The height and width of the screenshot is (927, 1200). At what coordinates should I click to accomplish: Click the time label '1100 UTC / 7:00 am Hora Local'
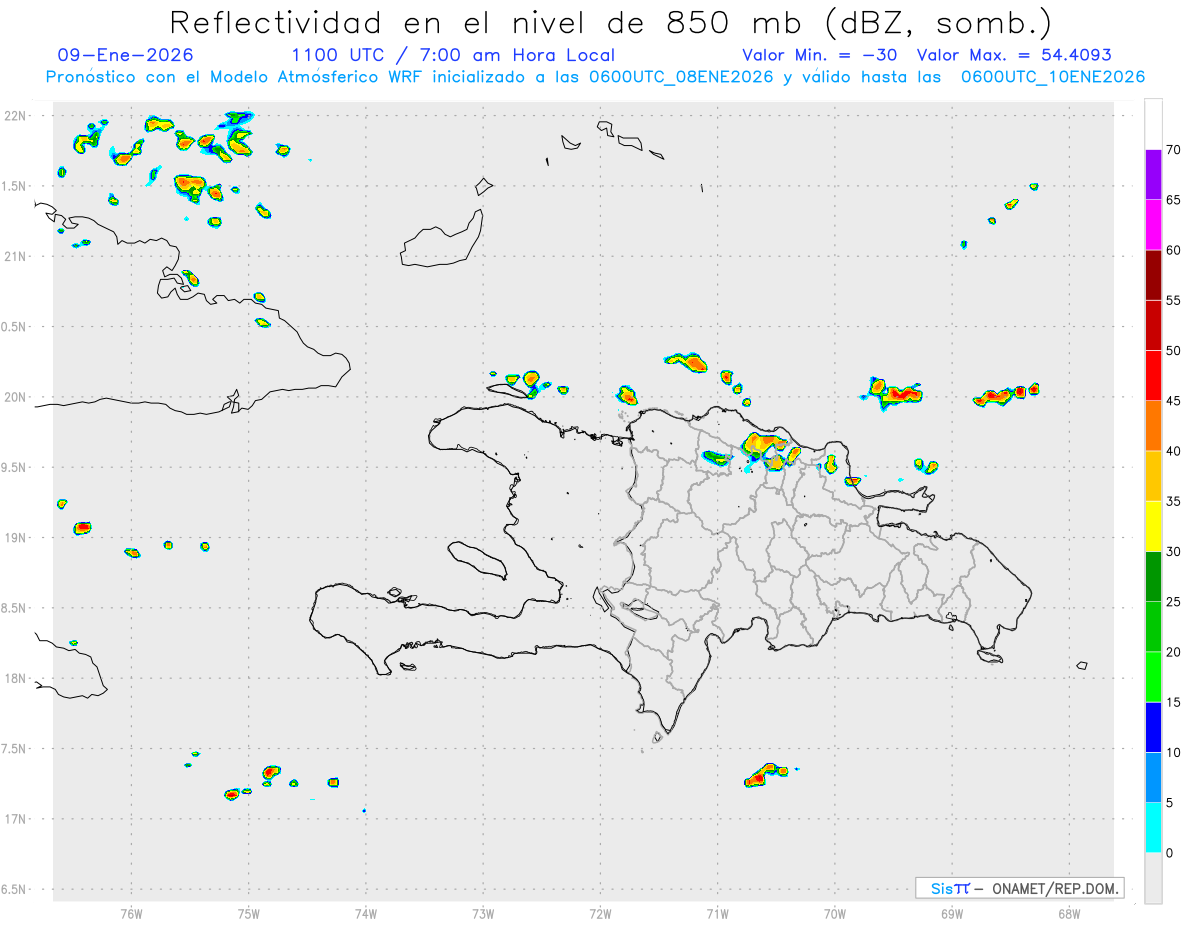click(x=453, y=56)
